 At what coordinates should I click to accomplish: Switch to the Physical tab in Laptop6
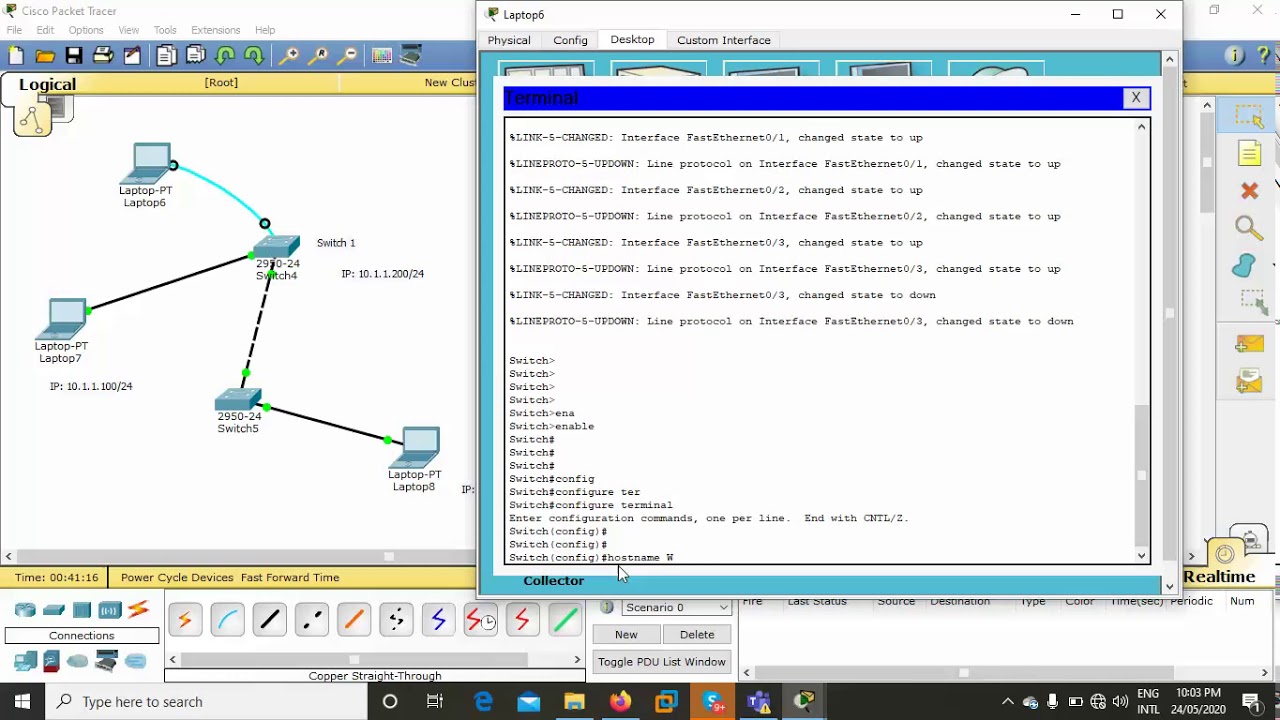509,40
